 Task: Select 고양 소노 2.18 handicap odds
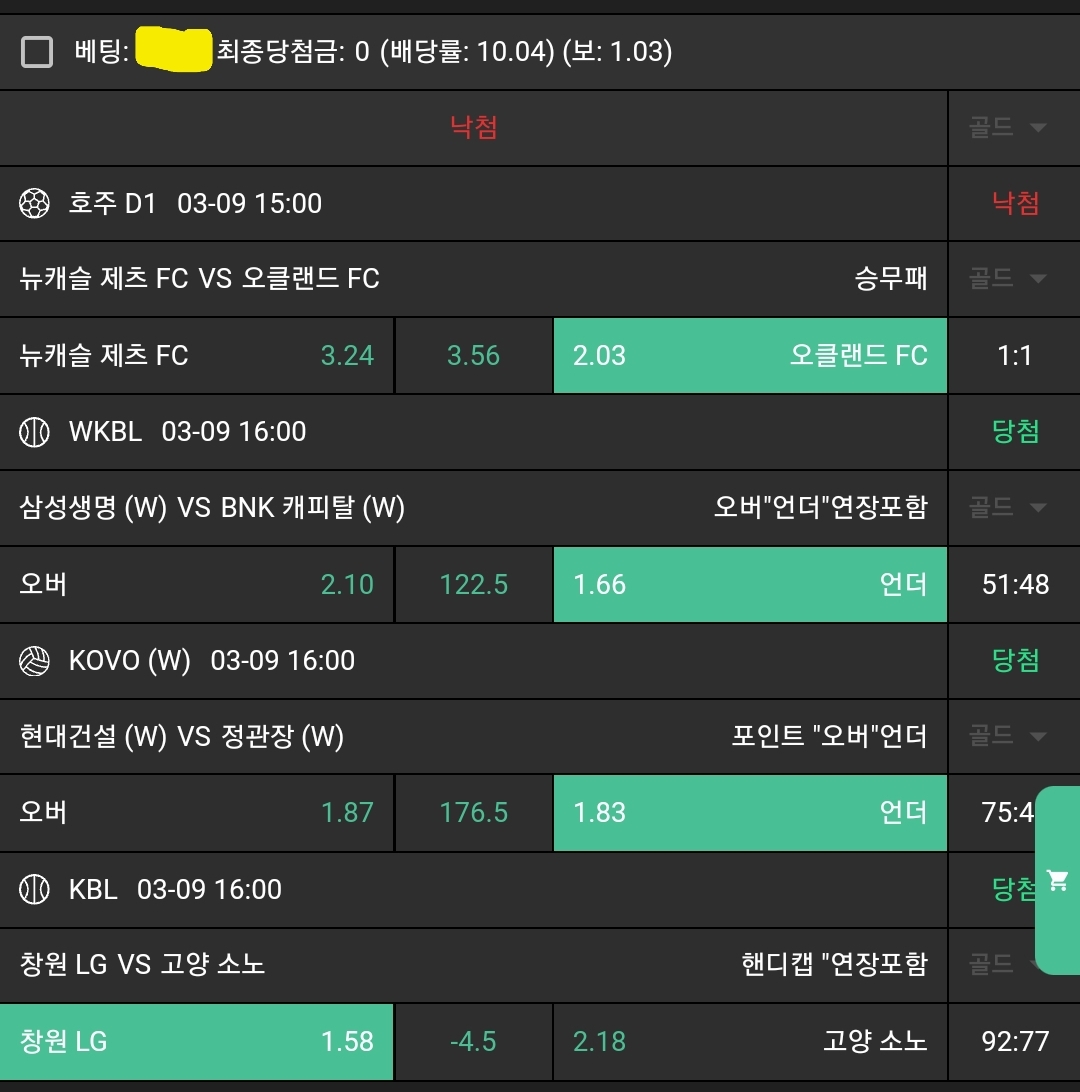[750, 1042]
